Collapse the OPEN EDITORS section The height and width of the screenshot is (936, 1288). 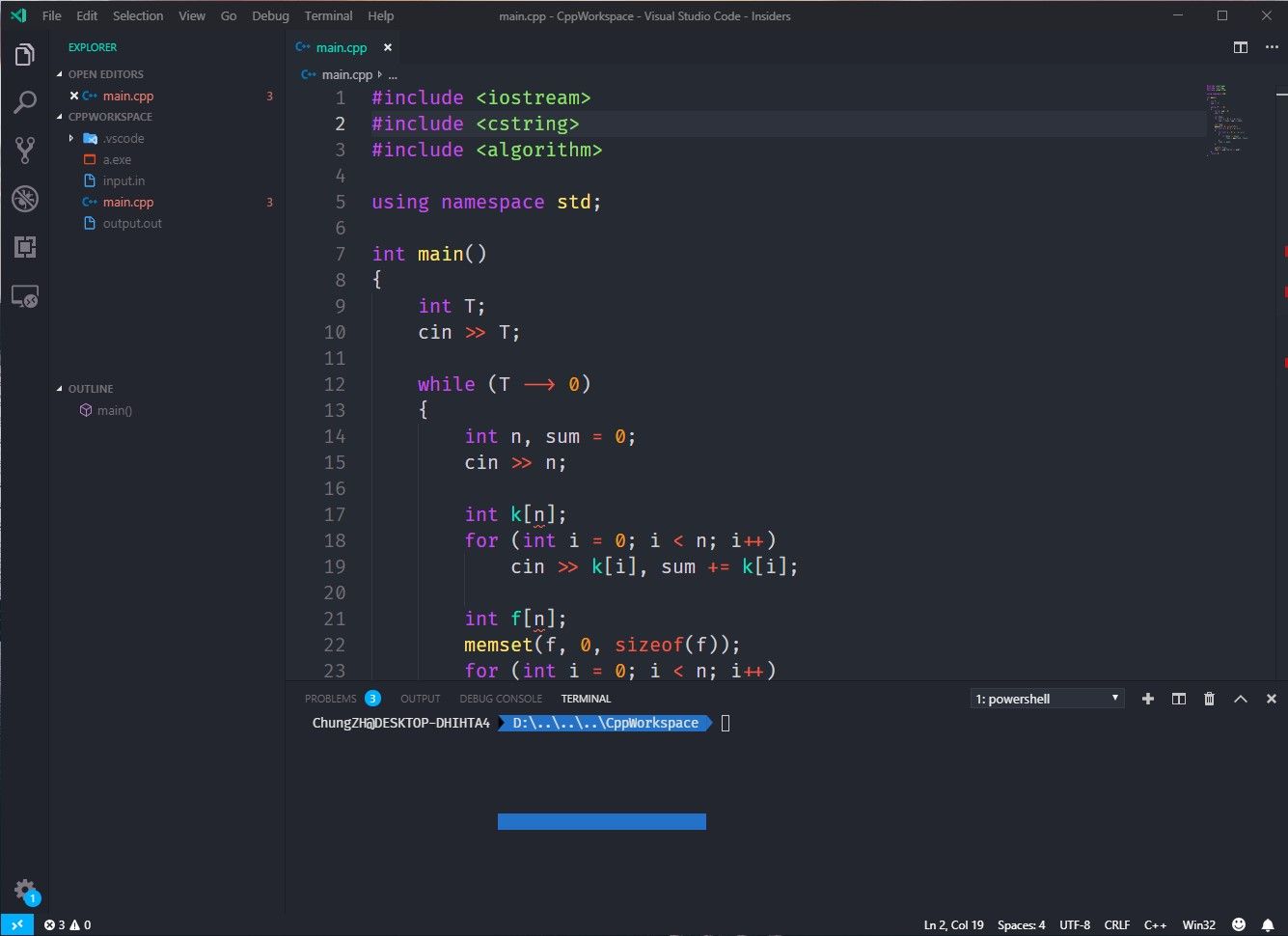(105, 74)
